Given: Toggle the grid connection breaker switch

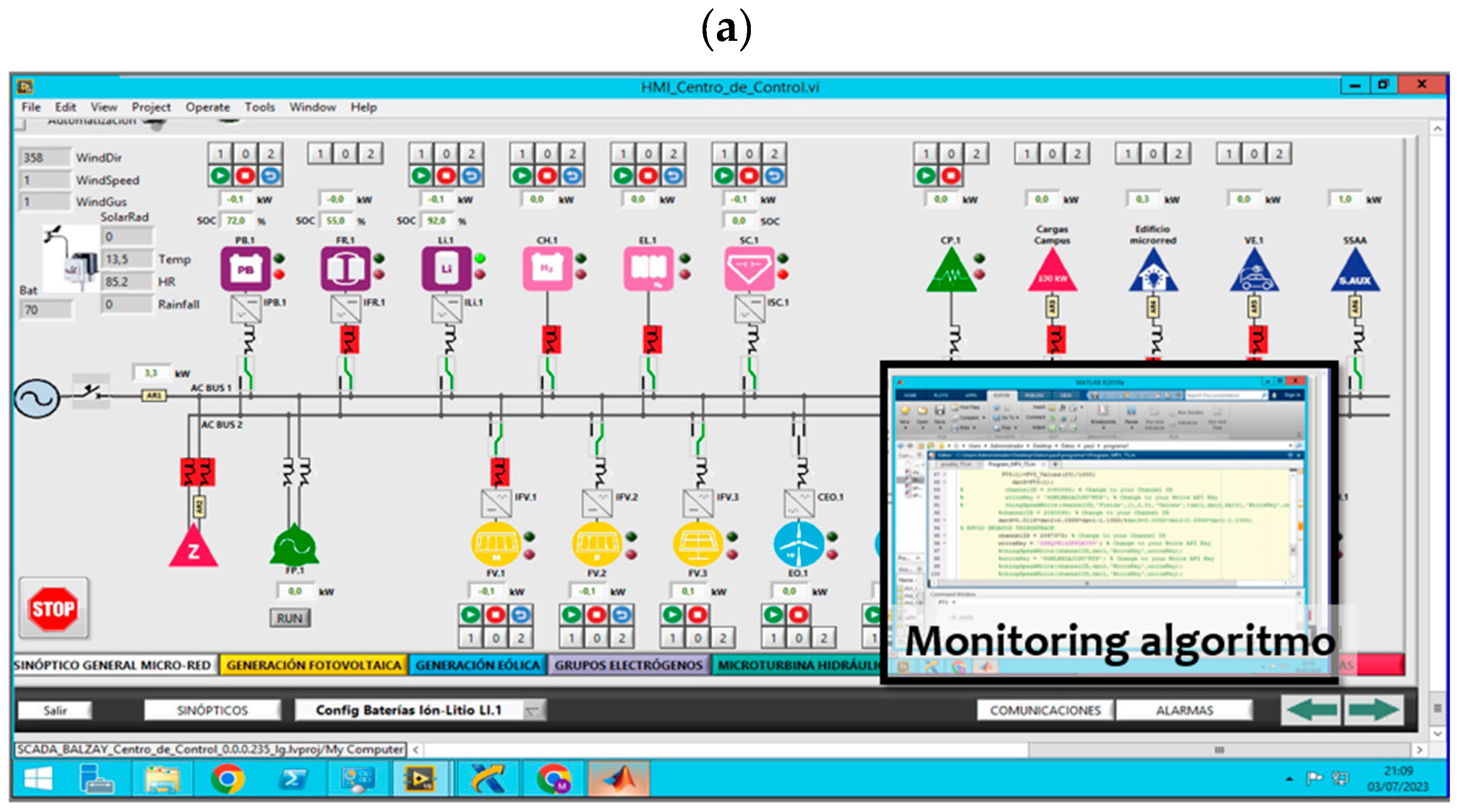Looking at the screenshot, I should pyautogui.click(x=91, y=392).
